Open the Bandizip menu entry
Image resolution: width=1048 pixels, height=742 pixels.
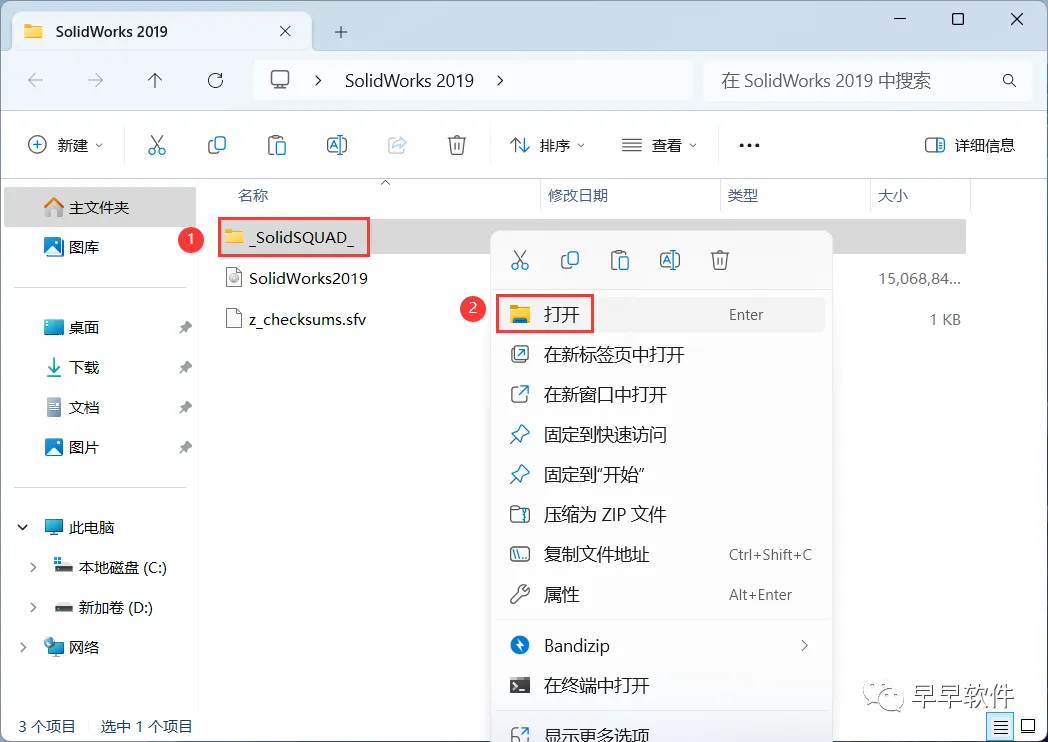click(x=661, y=646)
